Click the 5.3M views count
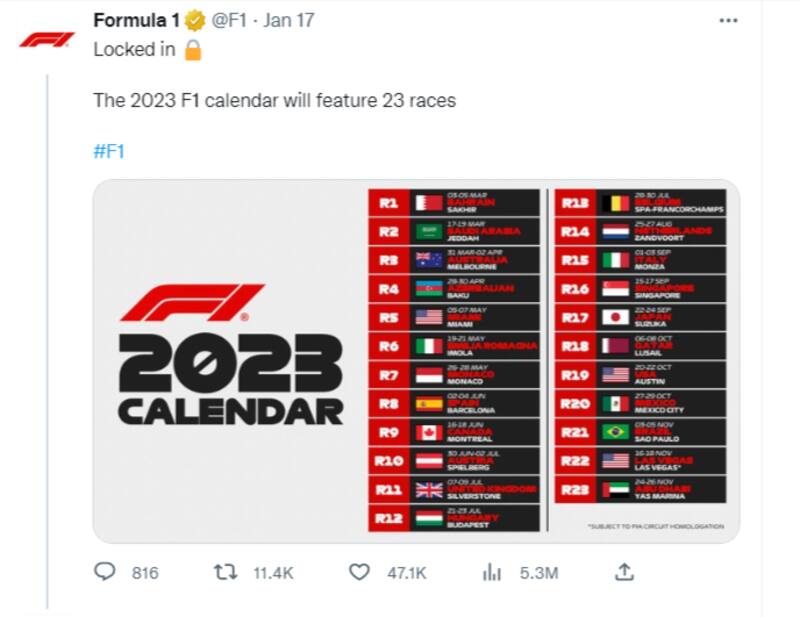The height and width of the screenshot is (617, 800). 538,573
